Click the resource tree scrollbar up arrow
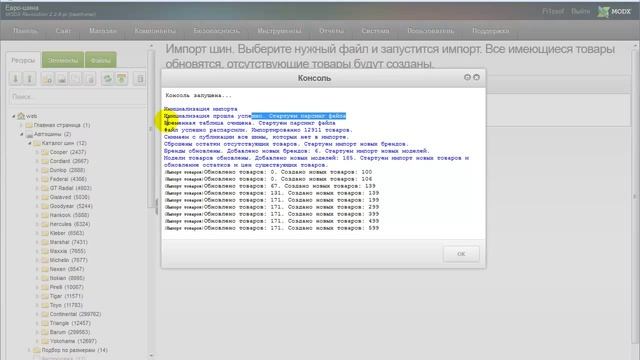Screen dimensions: 640x360 tap(151, 46)
